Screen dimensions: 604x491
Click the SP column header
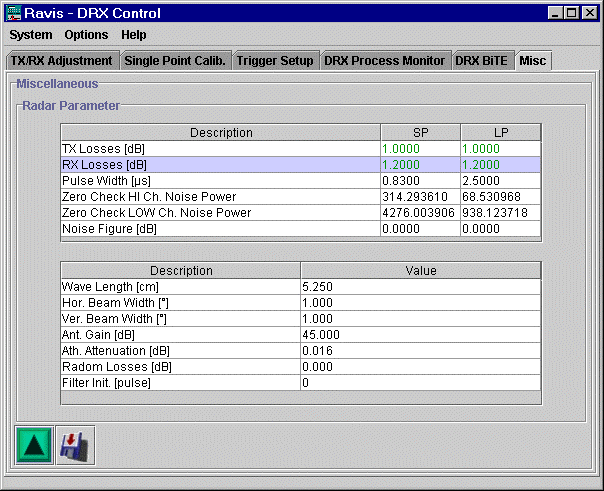421,132
